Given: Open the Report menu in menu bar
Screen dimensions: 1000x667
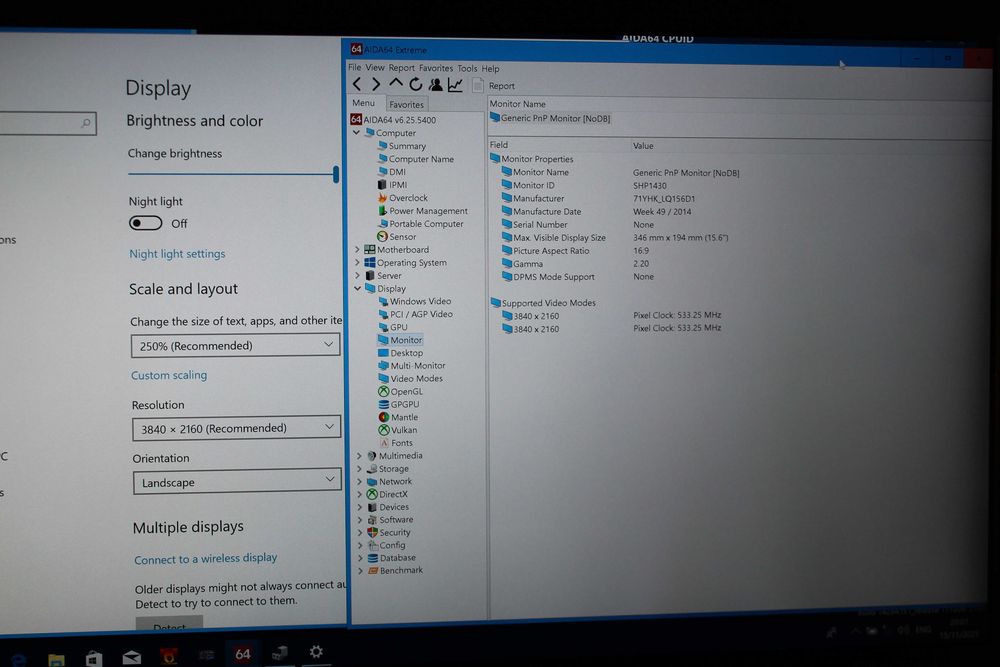Looking at the screenshot, I should pos(401,68).
